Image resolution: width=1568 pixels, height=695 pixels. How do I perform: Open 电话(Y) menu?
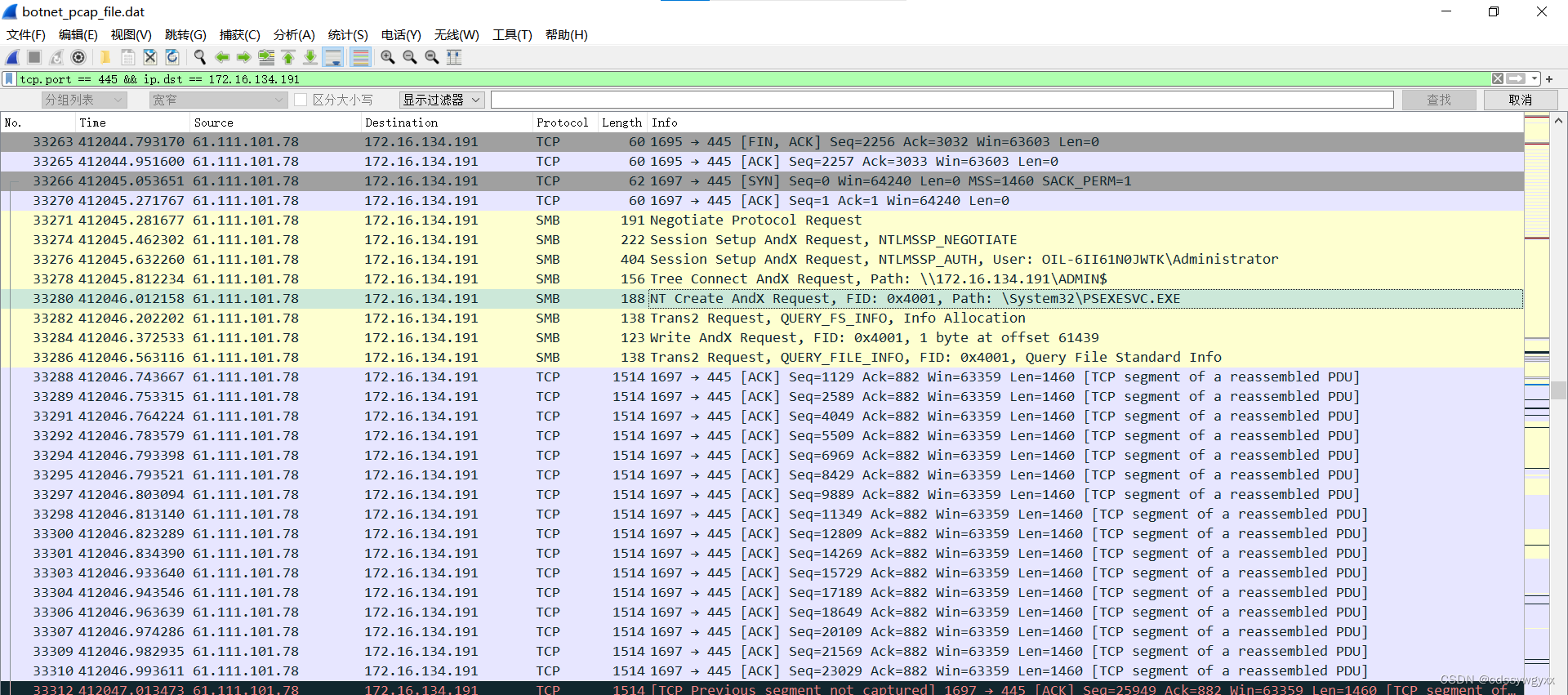(x=401, y=35)
